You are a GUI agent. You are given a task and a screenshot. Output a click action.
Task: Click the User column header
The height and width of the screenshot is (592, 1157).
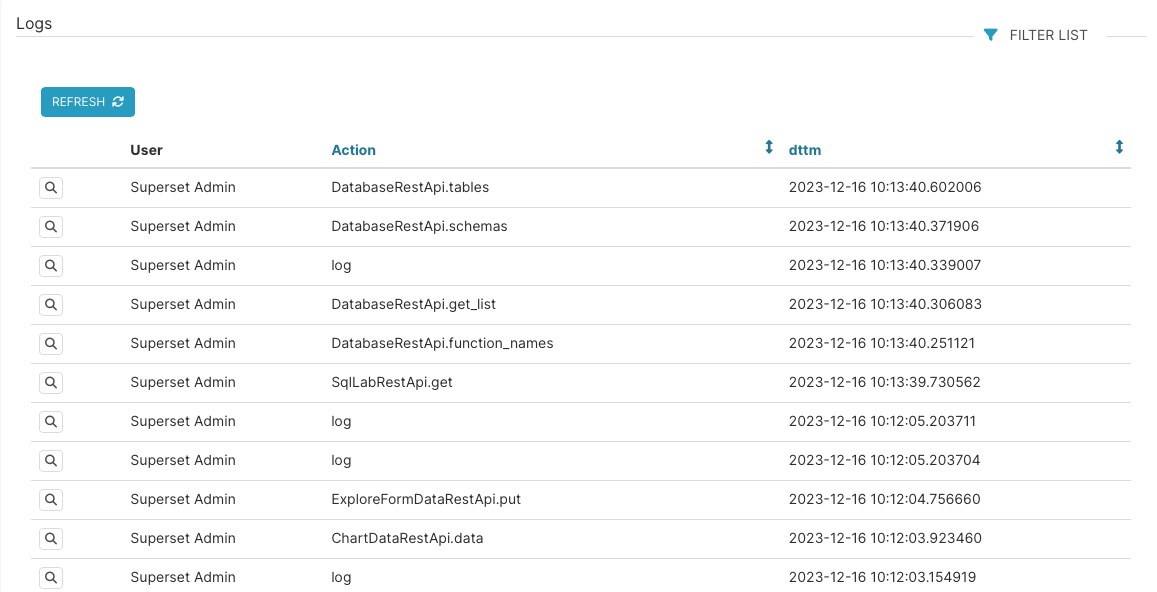(146, 149)
